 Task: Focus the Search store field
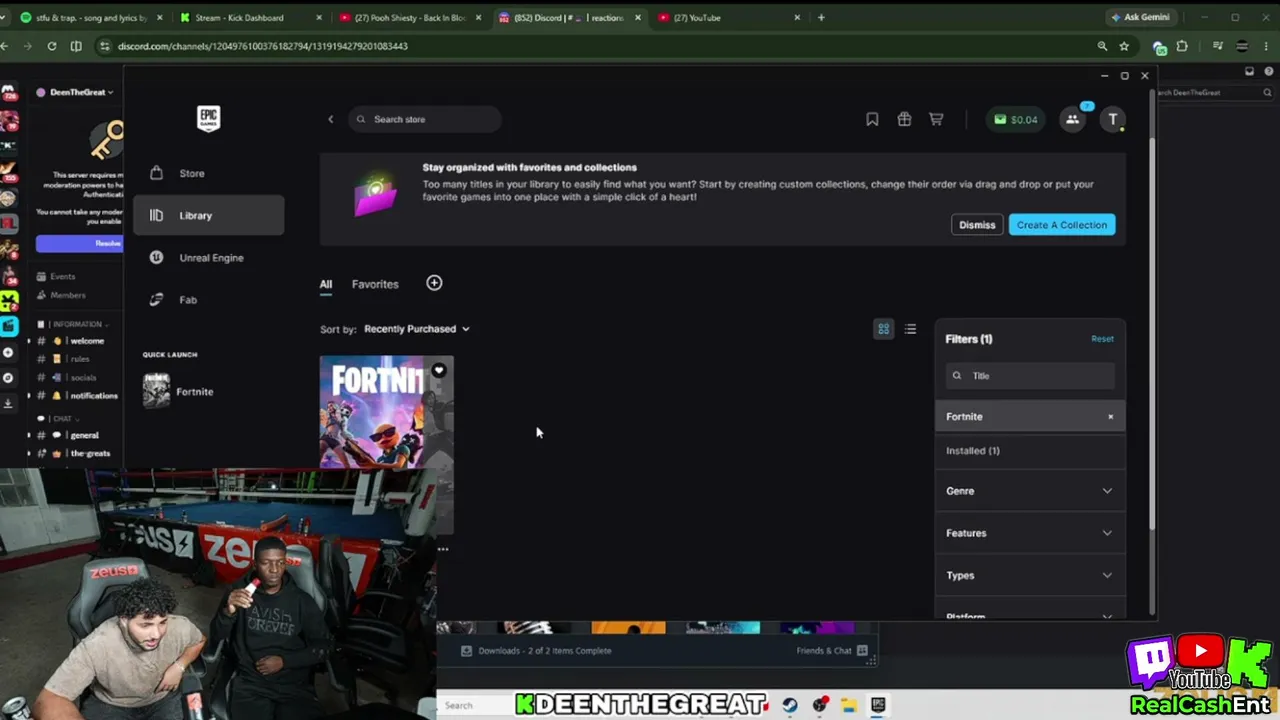pyautogui.click(x=425, y=119)
